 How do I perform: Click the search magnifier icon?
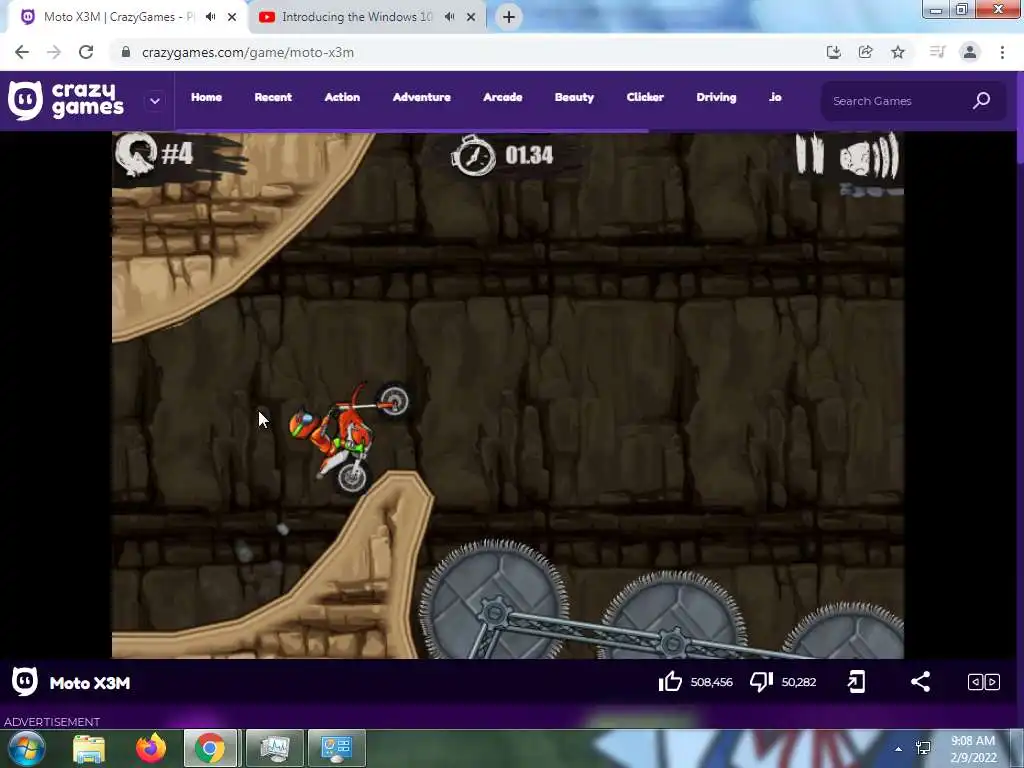coord(982,101)
